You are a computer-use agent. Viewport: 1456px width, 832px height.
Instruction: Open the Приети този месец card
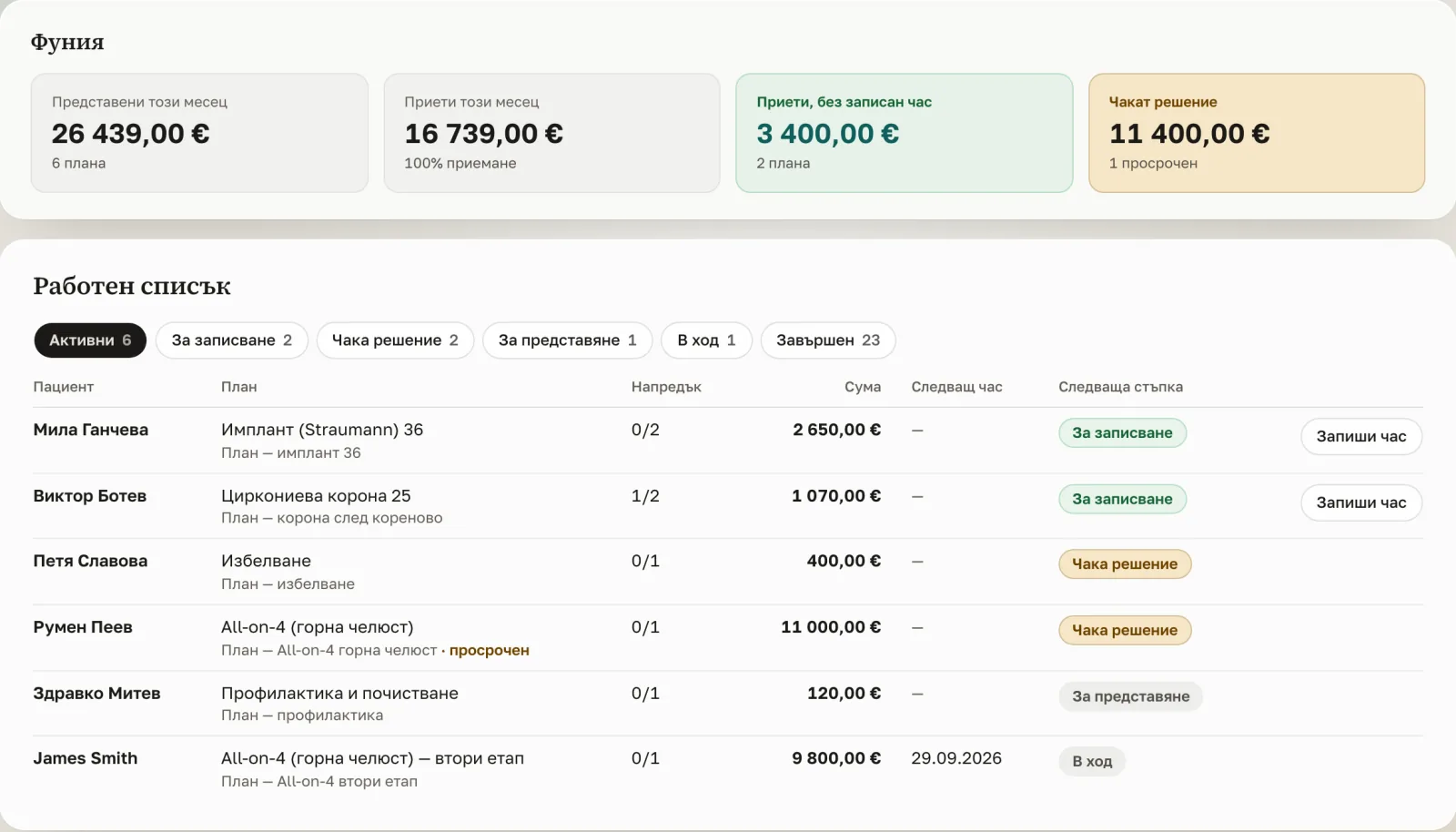pyautogui.click(x=551, y=133)
